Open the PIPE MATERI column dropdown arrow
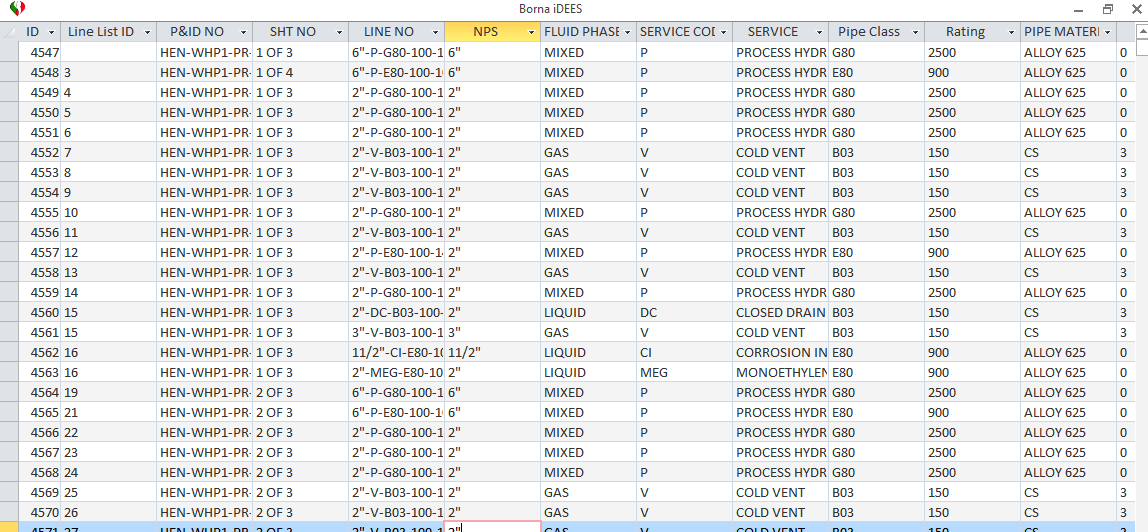 point(1108,32)
